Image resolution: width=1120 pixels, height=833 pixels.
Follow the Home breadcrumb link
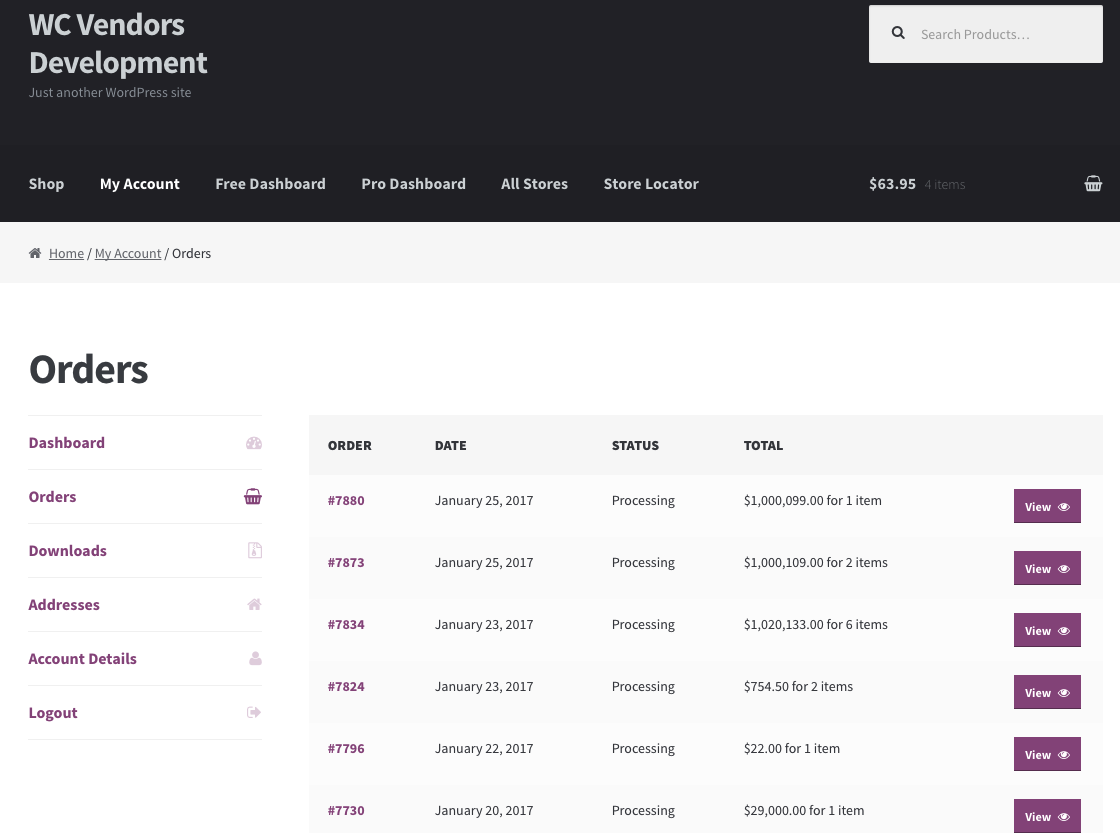(66, 254)
